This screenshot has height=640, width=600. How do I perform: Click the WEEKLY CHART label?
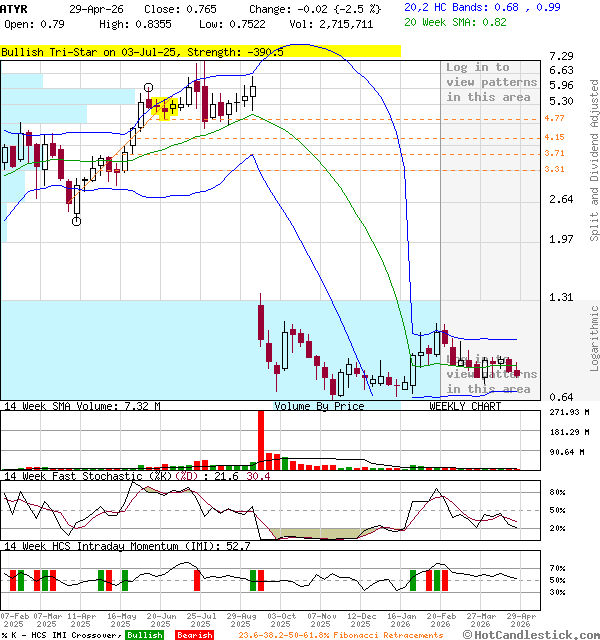pyautogui.click(x=465, y=406)
